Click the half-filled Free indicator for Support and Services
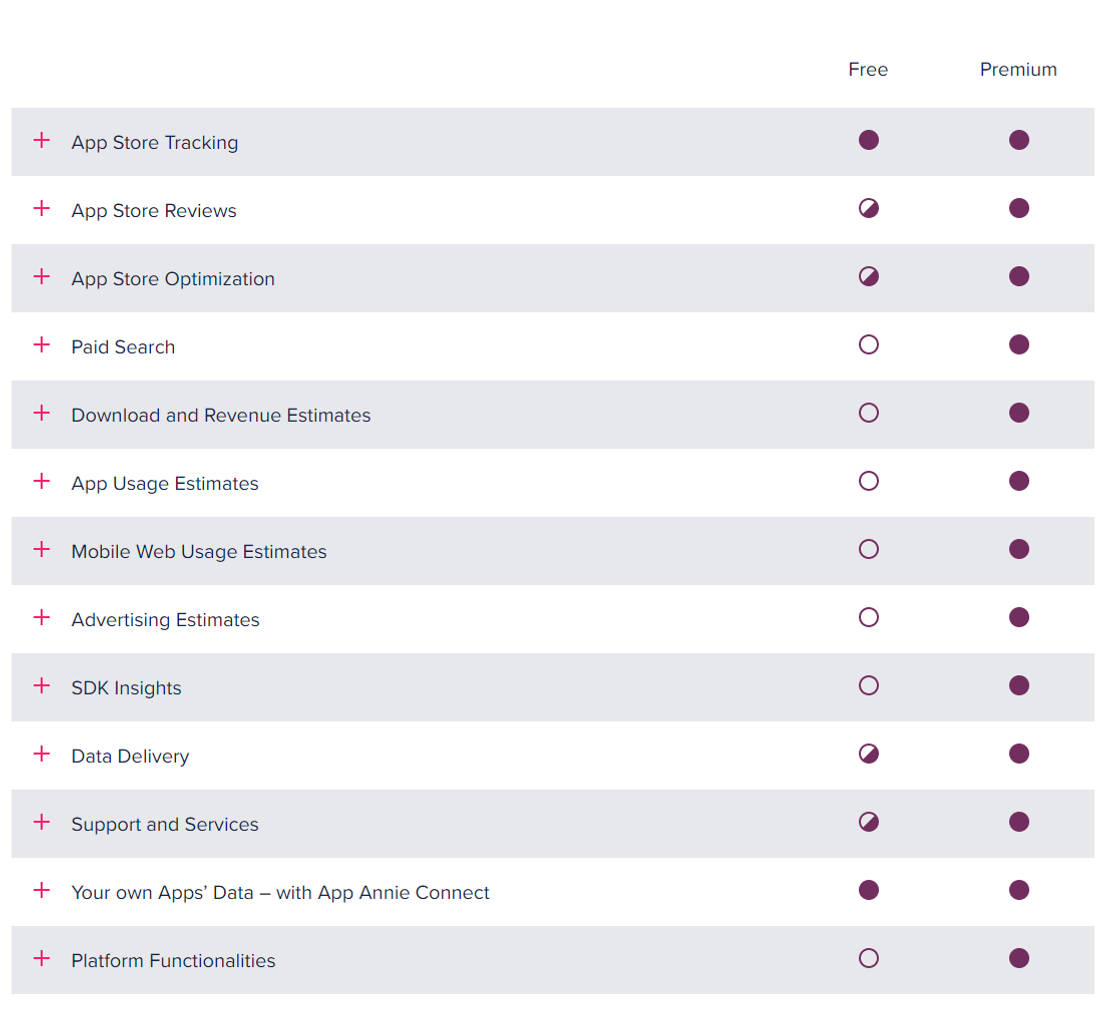Image resolution: width=1108 pixels, height=1018 pixels. [x=868, y=821]
